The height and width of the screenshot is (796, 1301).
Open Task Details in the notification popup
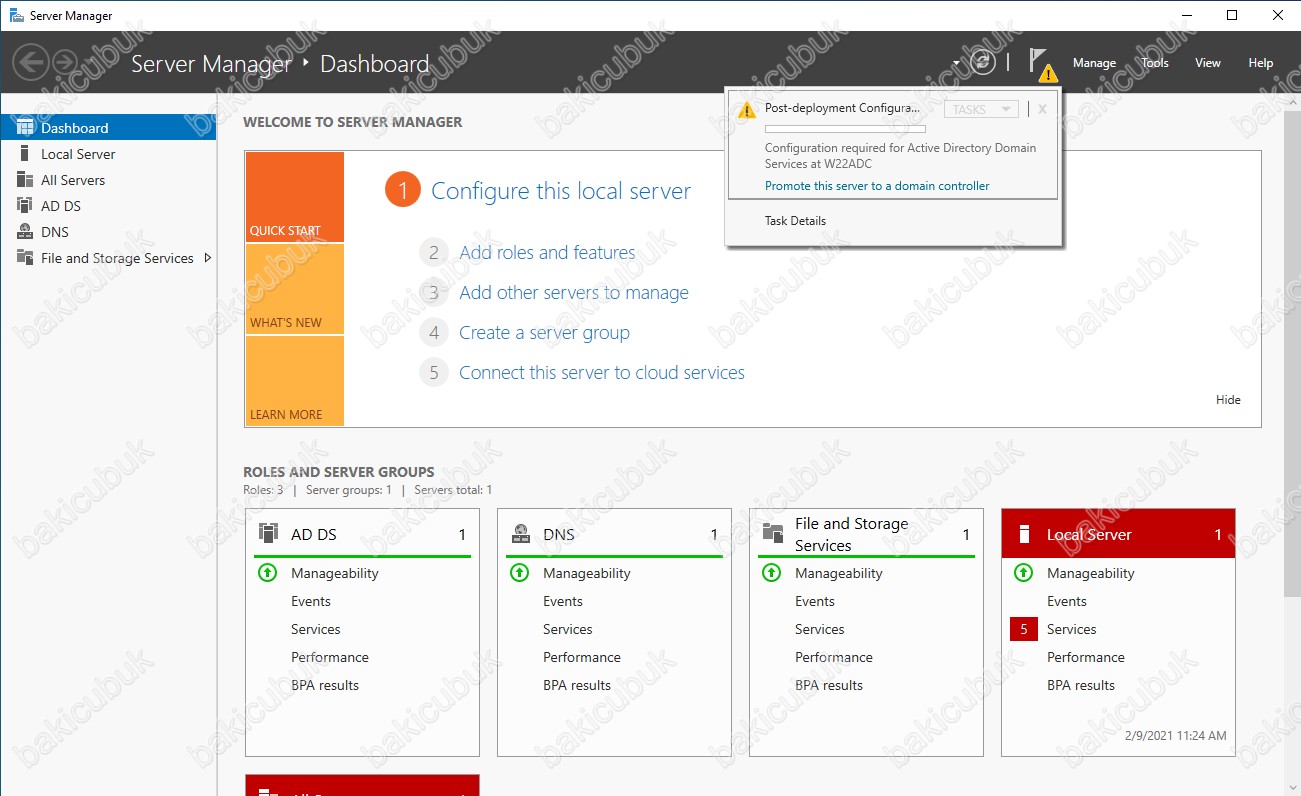(x=795, y=221)
